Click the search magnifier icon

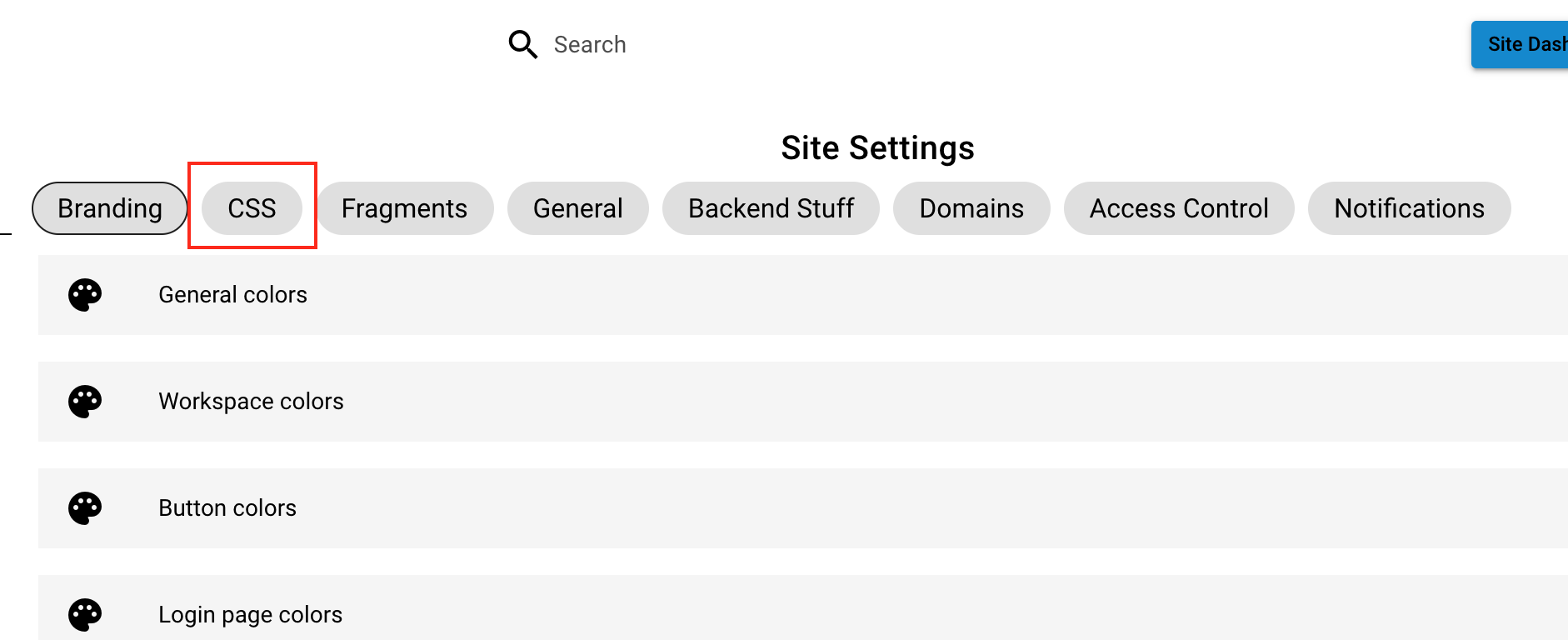(x=522, y=44)
